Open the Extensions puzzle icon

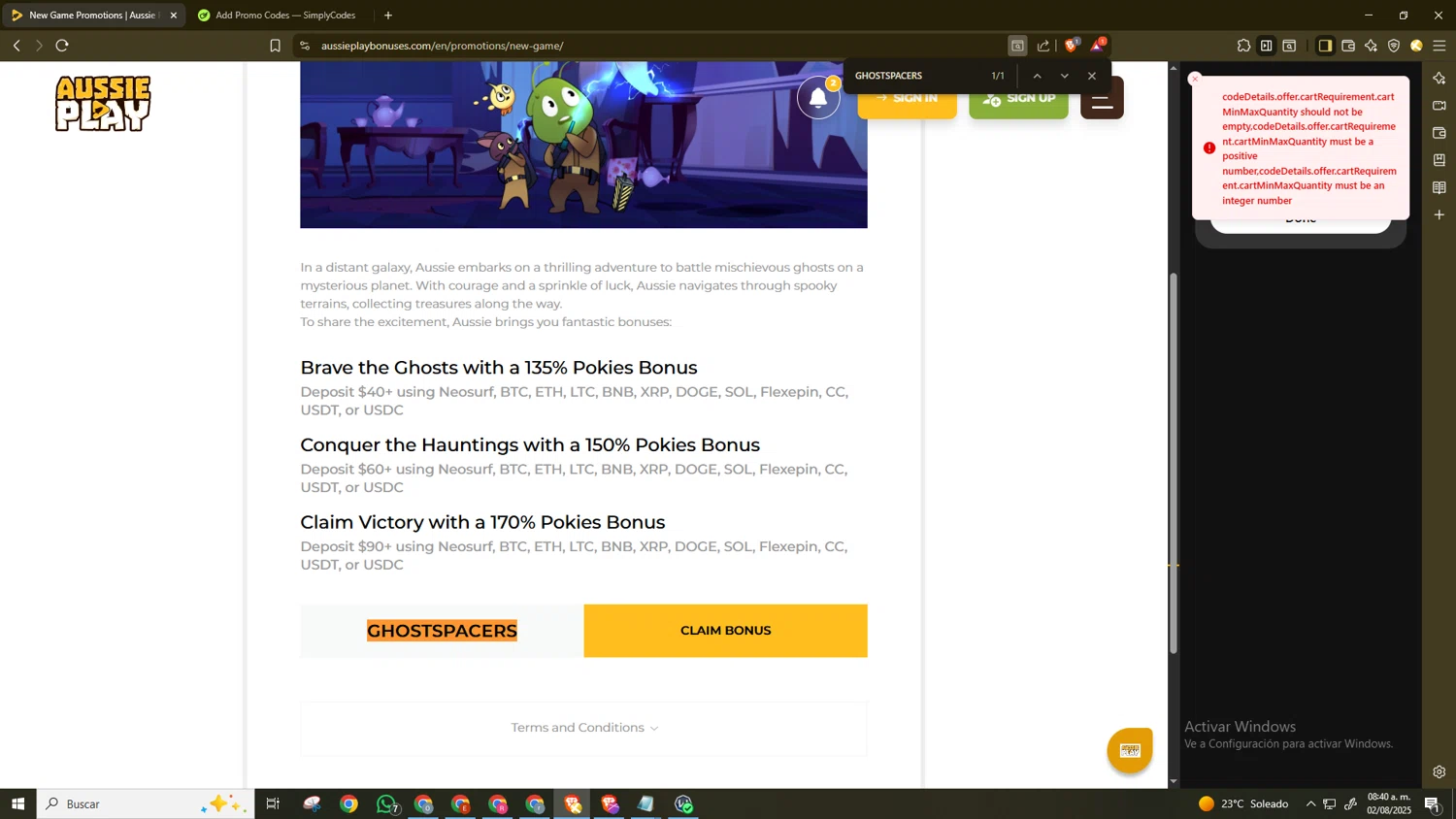pos(1243,46)
